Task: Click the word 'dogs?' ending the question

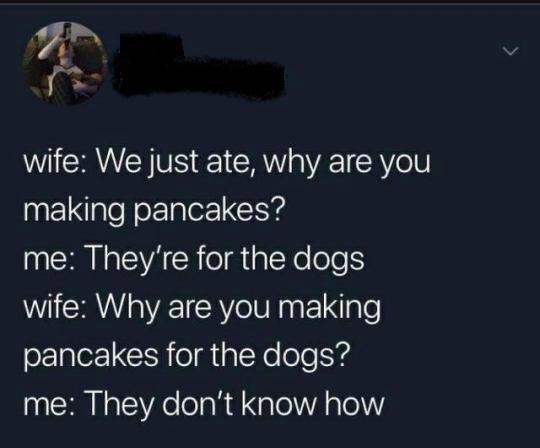Action: click(307, 357)
